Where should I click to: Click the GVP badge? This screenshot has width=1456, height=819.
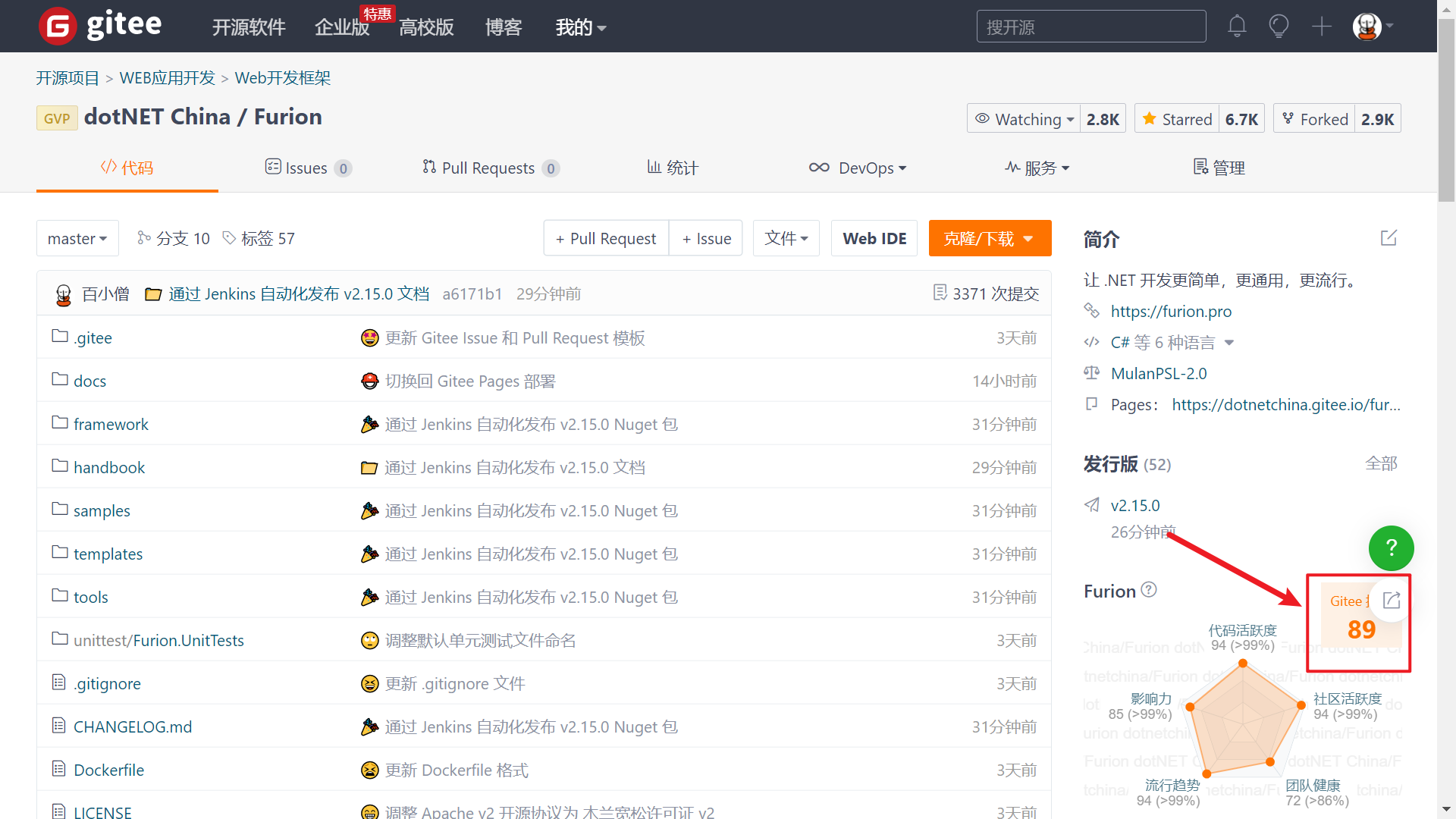tap(57, 118)
